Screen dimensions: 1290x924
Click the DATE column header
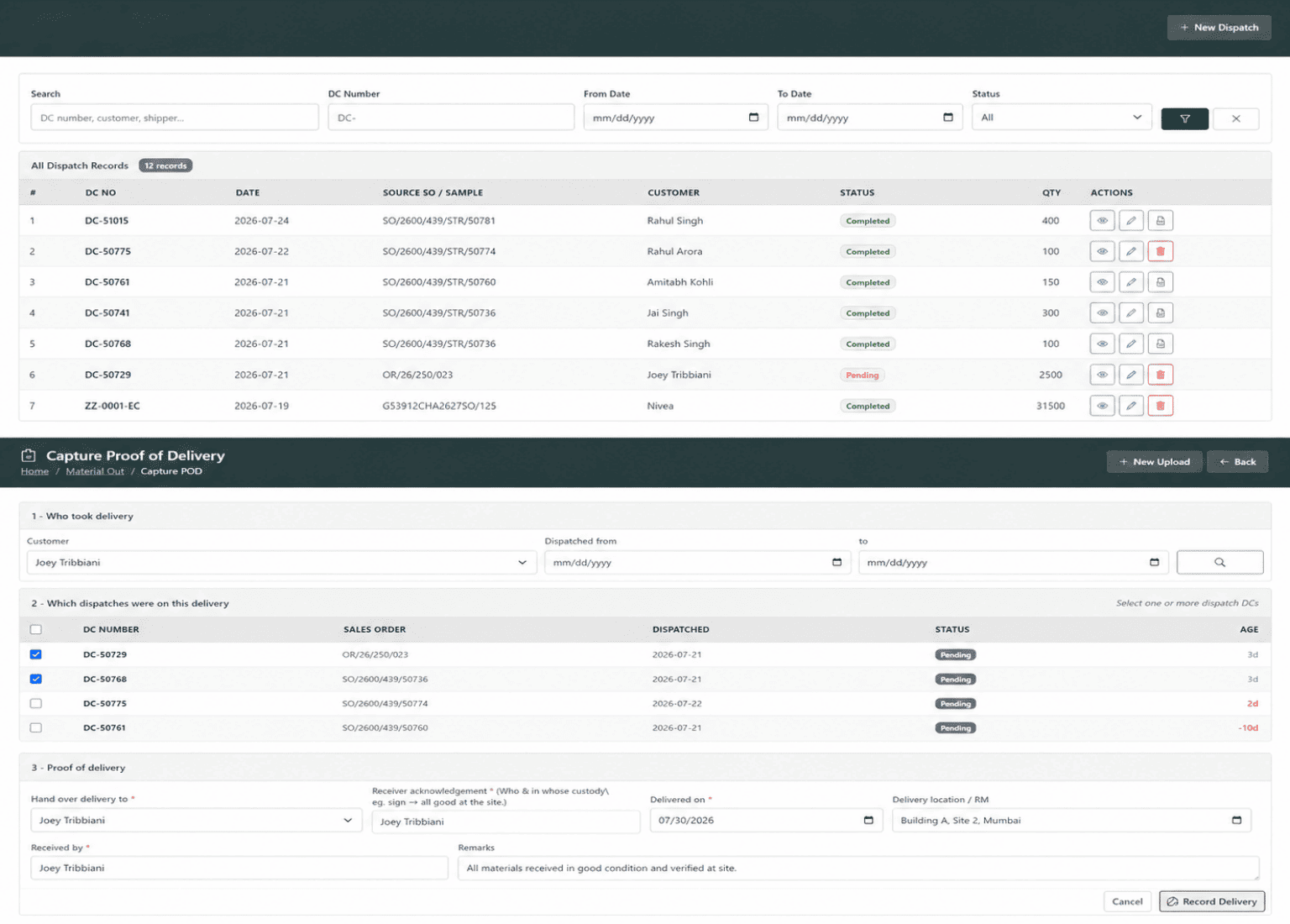coord(248,192)
